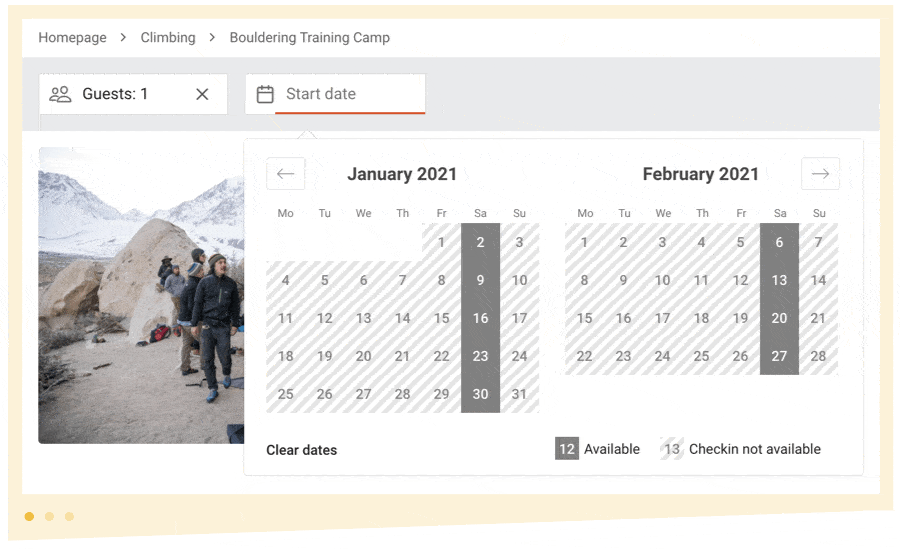Pick January 16 in the calendar
Screen dimensions: 900x549
(x=480, y=318)
